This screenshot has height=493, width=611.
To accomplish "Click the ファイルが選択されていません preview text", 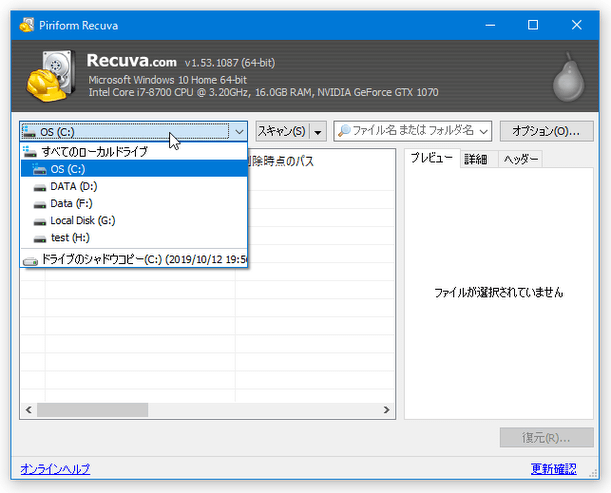I will tap(499, 292).
